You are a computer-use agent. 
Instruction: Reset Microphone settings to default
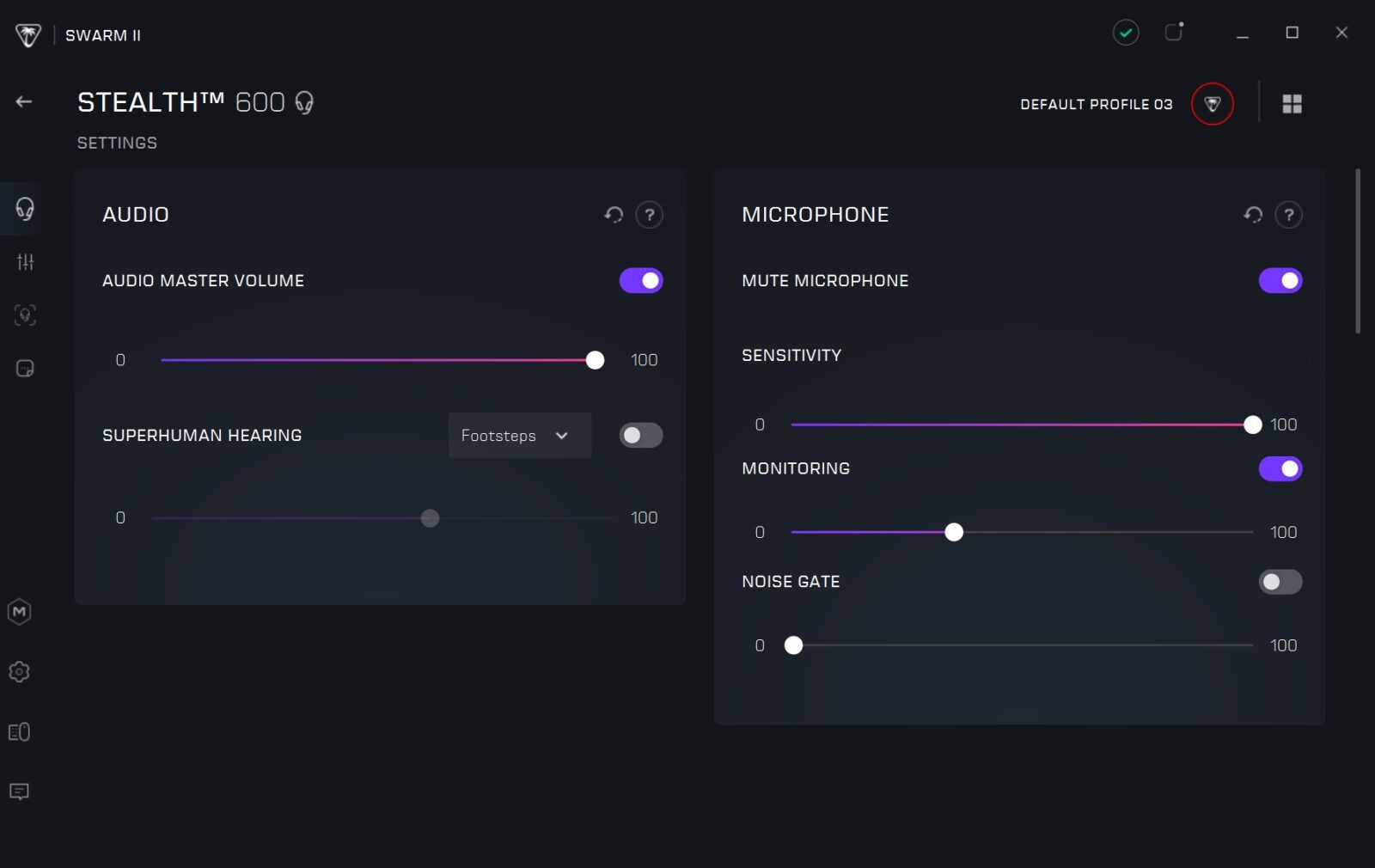click(1253, 215)
